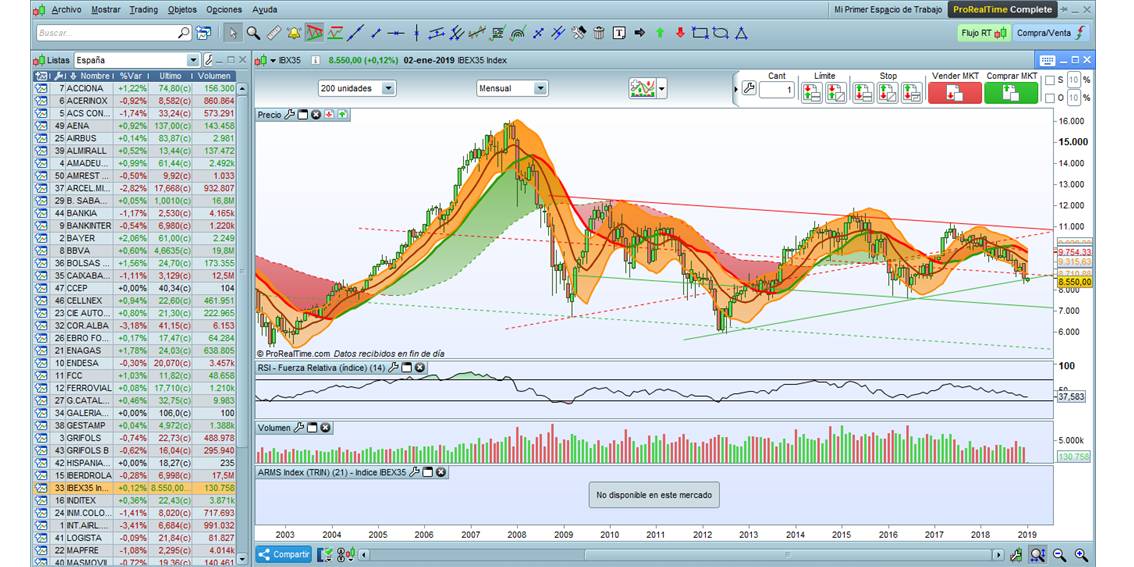Open the Mostrar menu
Image resolution: width=1134 pixels, height=567 pixels.
pyautogui.click(x=106, y=10)
